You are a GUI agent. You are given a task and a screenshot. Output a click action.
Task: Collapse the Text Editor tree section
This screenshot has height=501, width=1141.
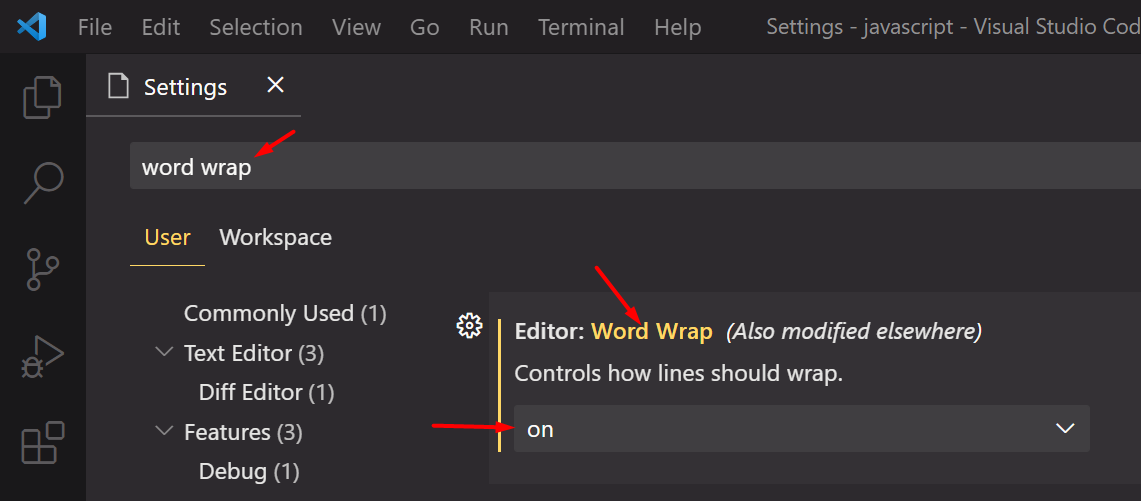coord(165,353)
